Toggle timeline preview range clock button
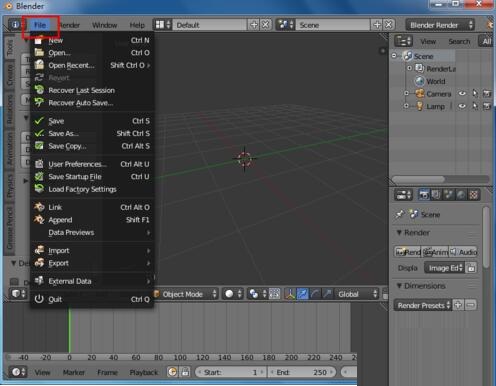496x386 pixels. pyautogui.click(x=172, y=372)
